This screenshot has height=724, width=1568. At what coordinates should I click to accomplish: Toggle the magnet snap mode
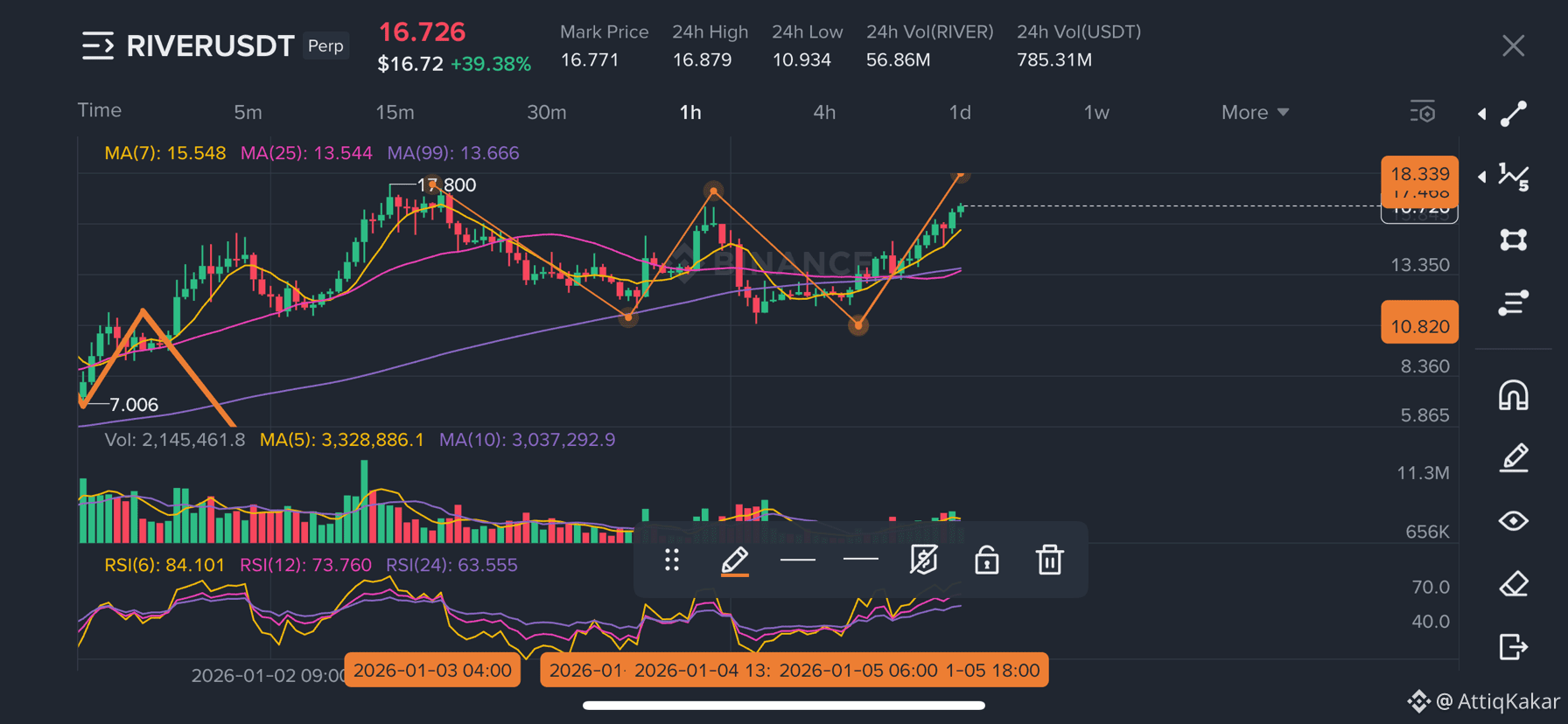[1514, 395]
